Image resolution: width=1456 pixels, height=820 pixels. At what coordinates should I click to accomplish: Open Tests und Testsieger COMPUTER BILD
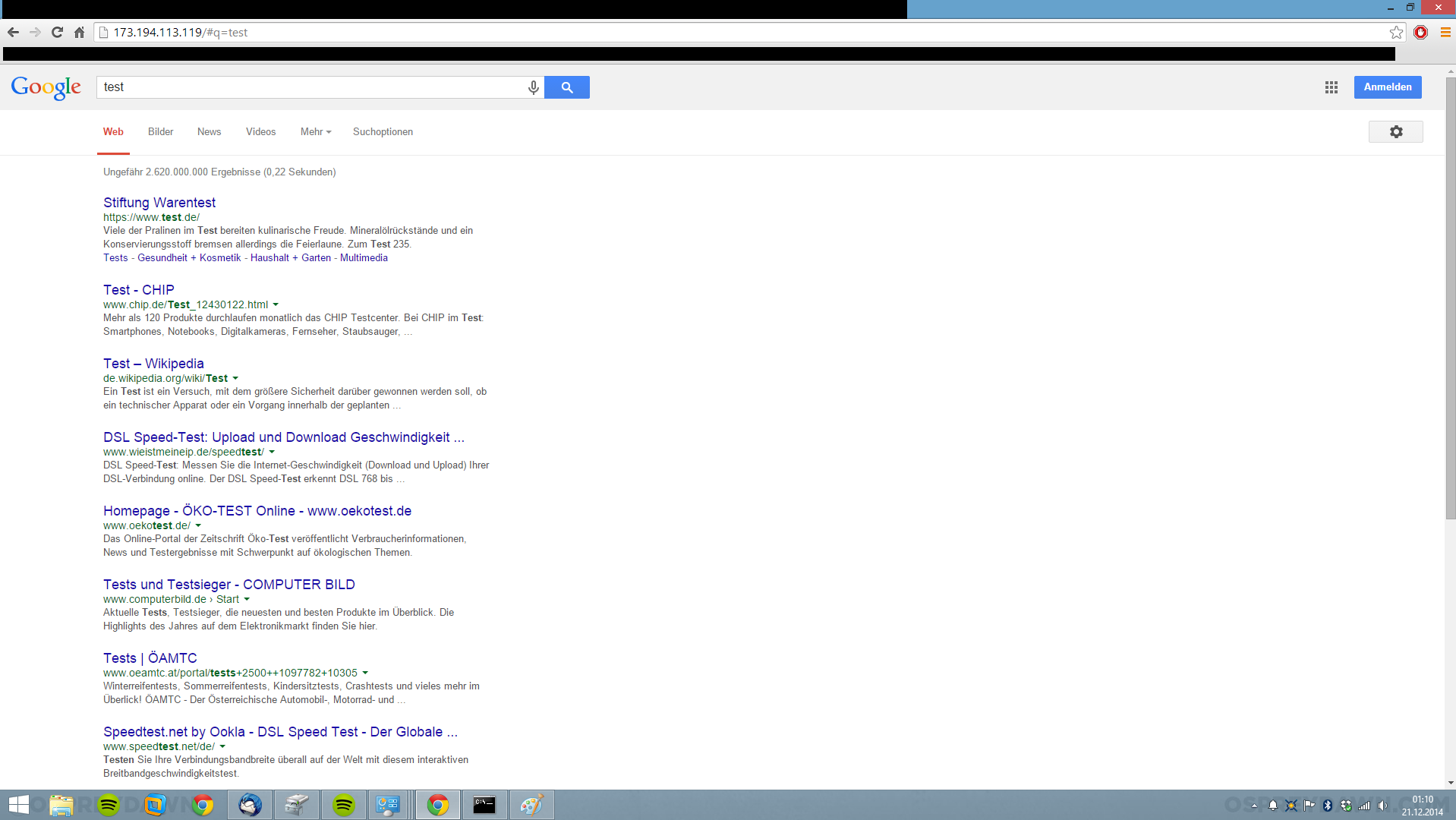click(229, 585)
